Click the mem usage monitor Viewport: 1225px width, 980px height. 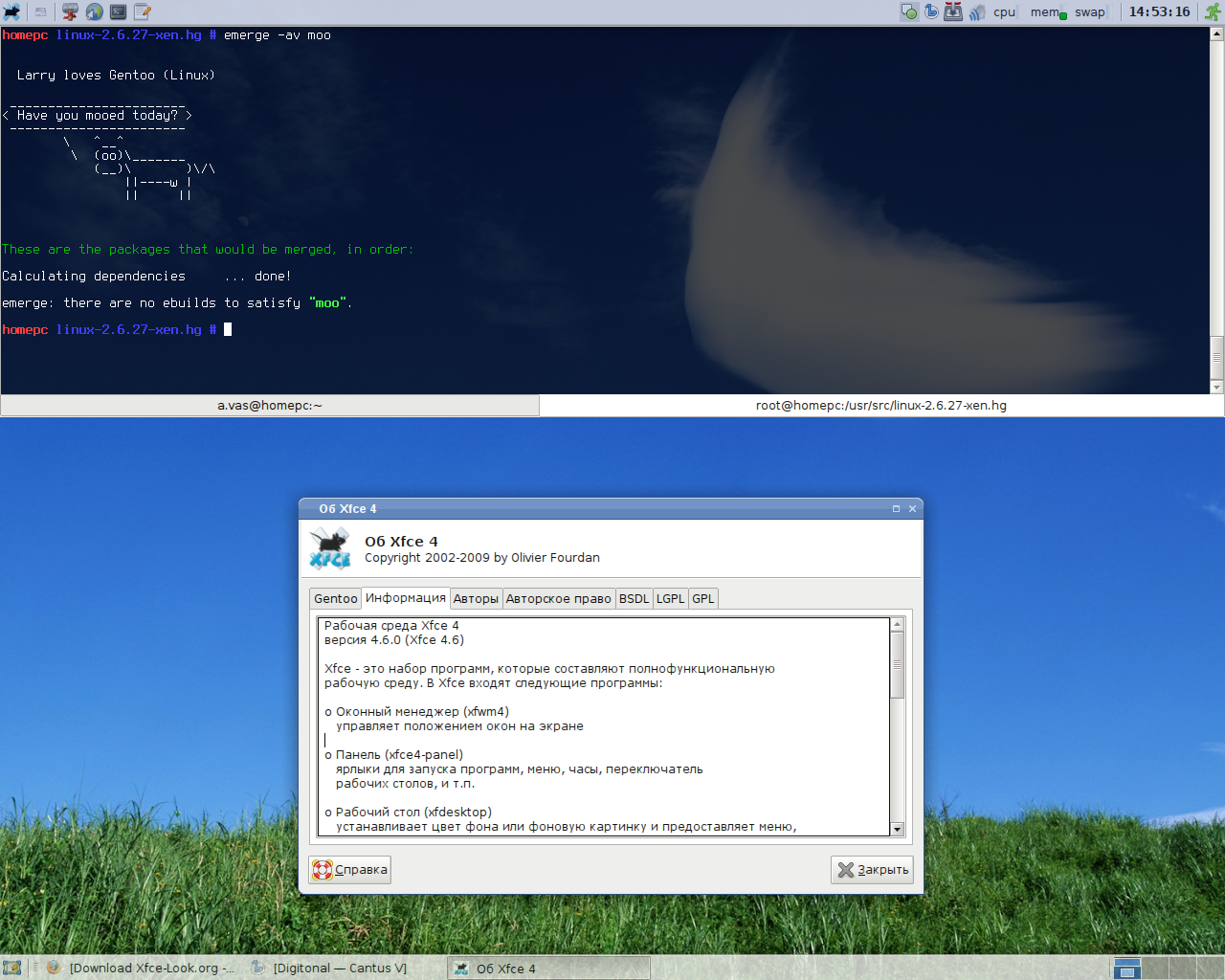(1048, 11)
